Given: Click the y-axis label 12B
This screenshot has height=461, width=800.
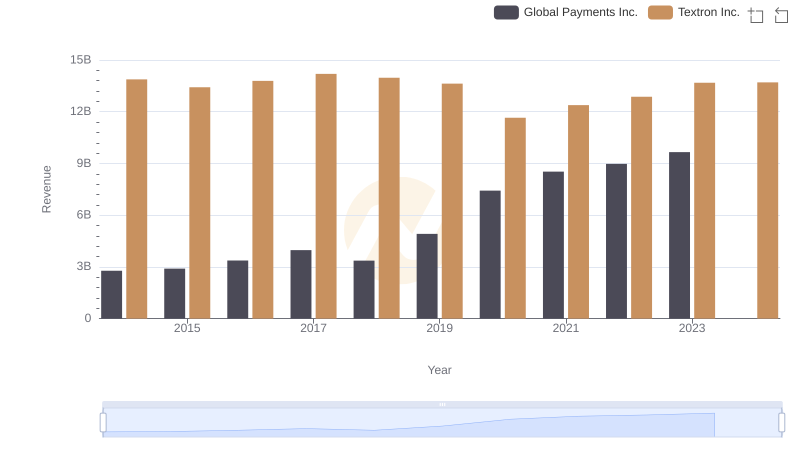Looking at the screenshot, I should tap(81, 111).
